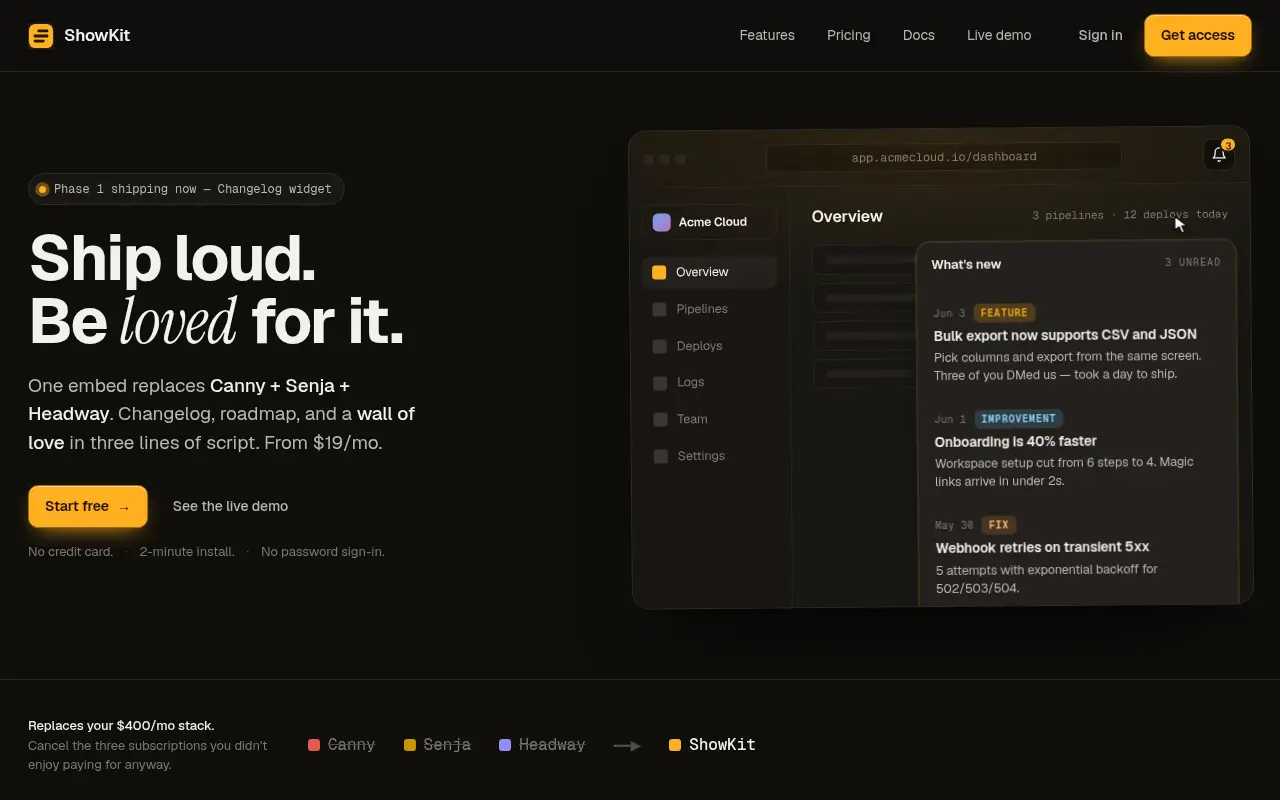
Task: Click the Phase 1 shipping now announcement pill
Action: 186,189
